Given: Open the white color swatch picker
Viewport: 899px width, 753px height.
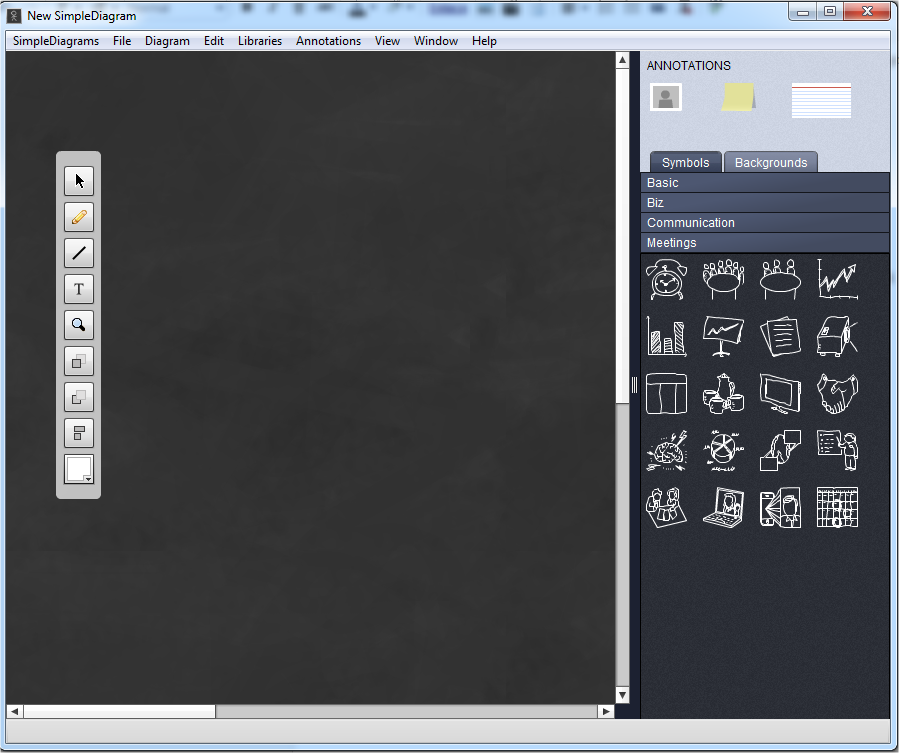Looking at the screenshot, I should pos(79,470).
